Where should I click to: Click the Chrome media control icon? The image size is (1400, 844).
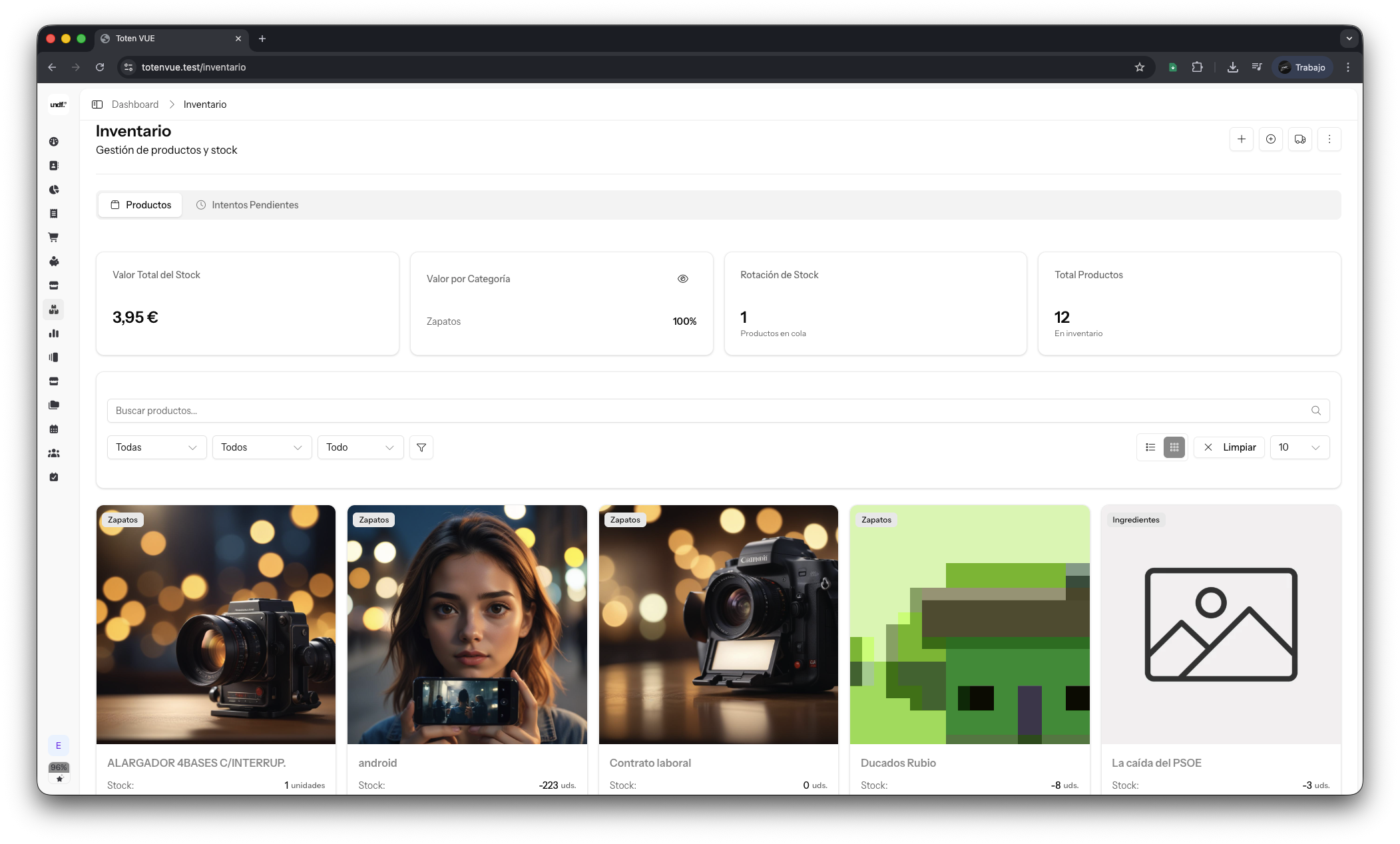(1257, 67)
